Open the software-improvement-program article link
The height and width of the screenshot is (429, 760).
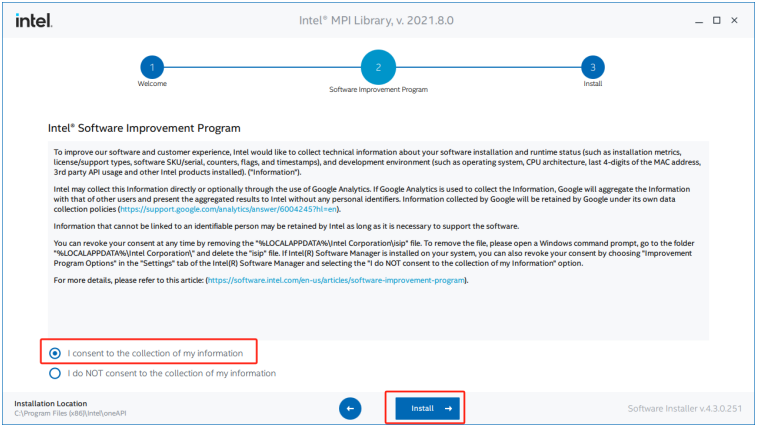[x=336, y=280]
